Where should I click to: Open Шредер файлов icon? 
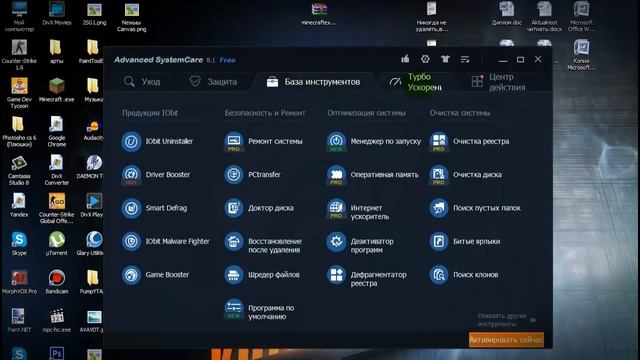pos(234,275)
